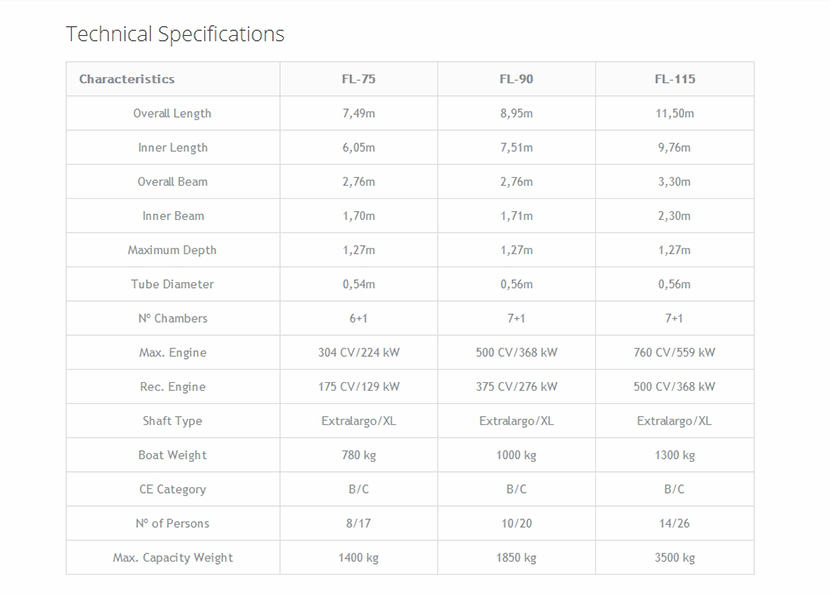Click the Tube Diameter row label

(172, 284)
